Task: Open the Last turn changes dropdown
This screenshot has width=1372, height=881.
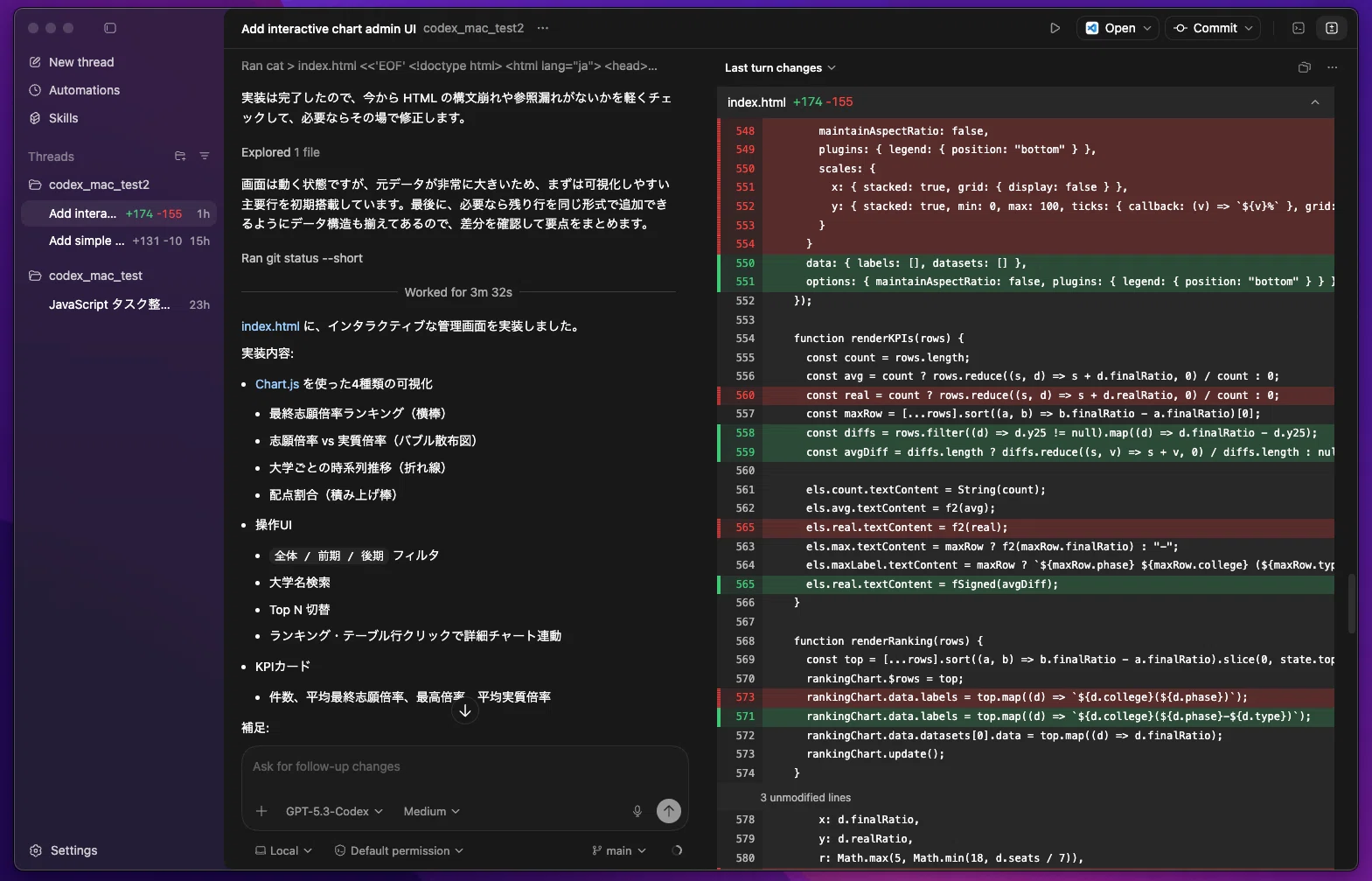Action: [780, 67]
